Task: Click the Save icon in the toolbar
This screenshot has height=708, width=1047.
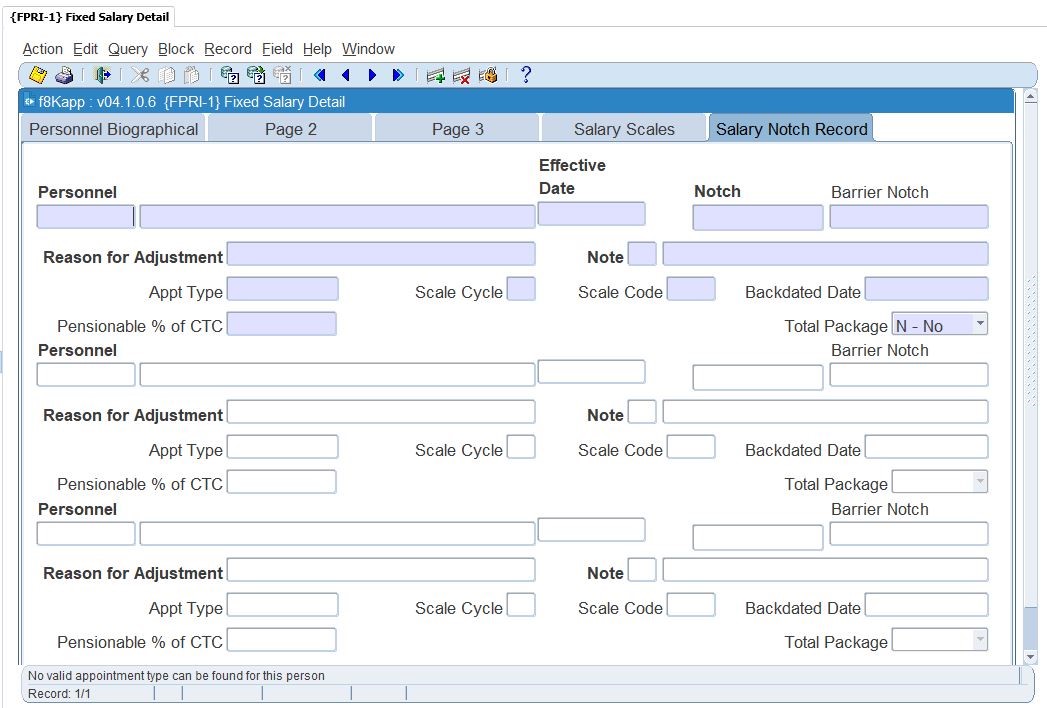Action: click(38, 75)
